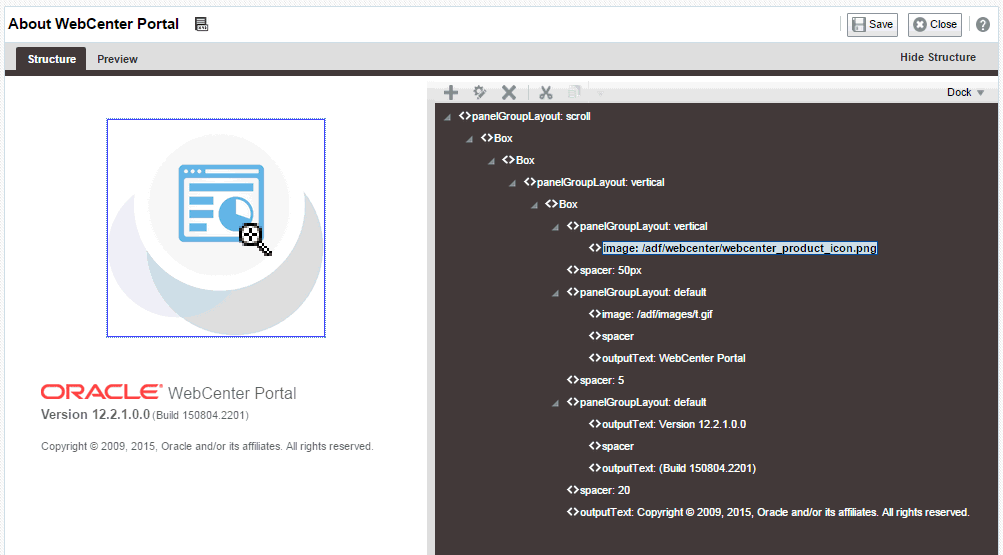
Task: Select spacer: 5 tree node
Action: pyautogui.click(x=602, y=380)
